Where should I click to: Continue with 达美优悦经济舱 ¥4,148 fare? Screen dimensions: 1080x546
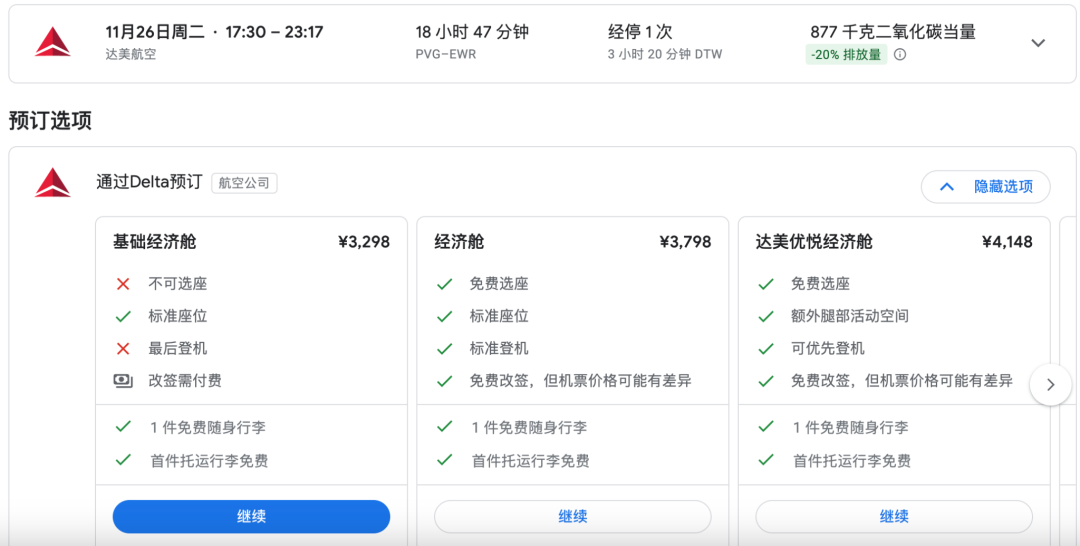(x=894, y=516)
